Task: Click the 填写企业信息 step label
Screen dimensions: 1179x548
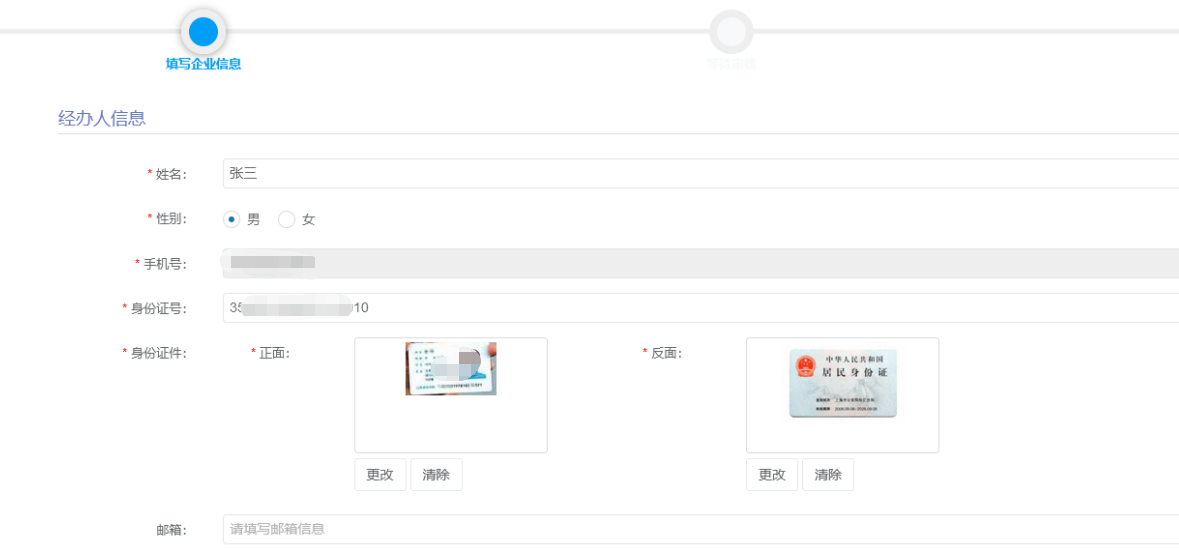Action: [x=203, y=64]
